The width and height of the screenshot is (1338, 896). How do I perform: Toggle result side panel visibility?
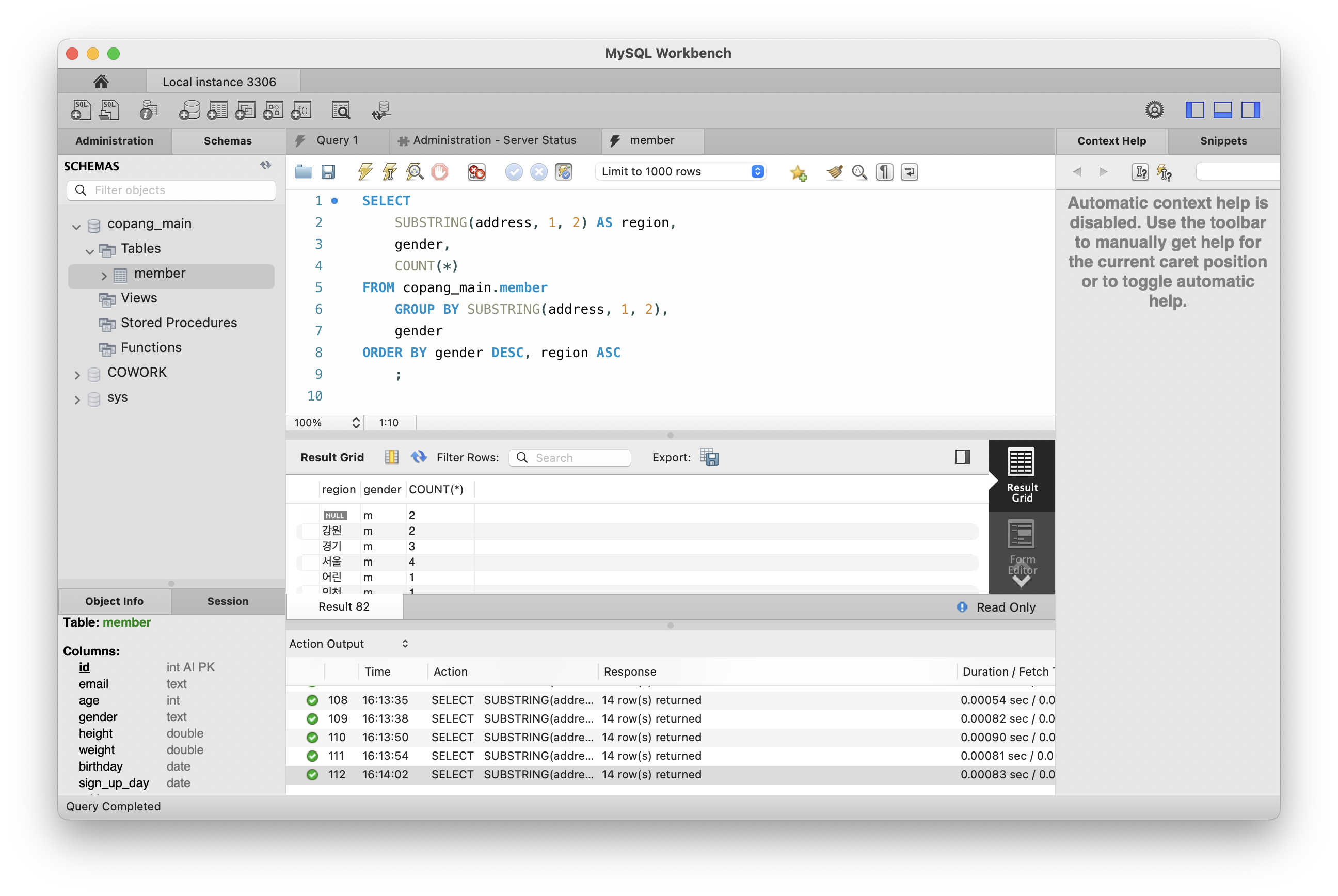point(963,457)
